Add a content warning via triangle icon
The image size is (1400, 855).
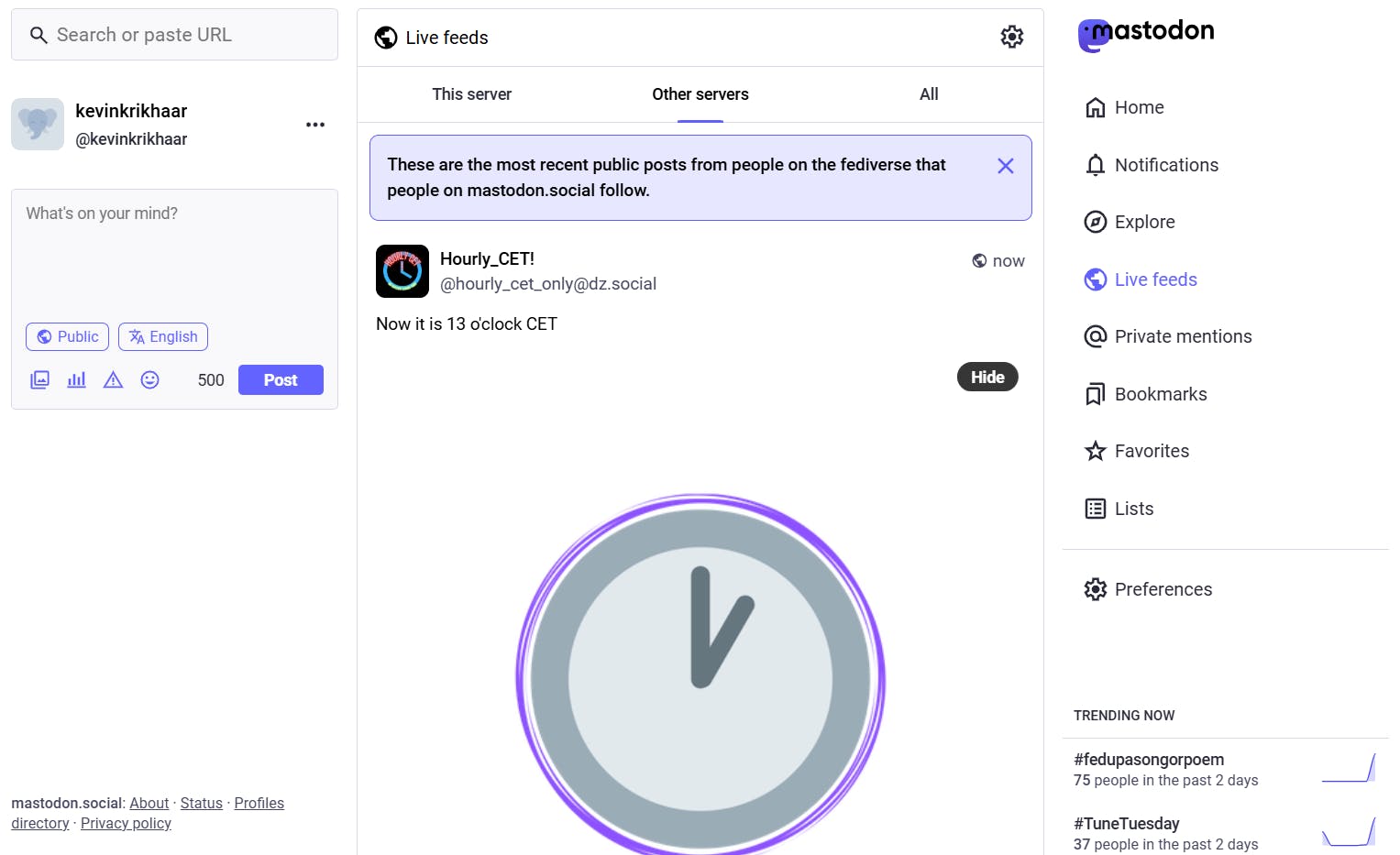point(113,380)
